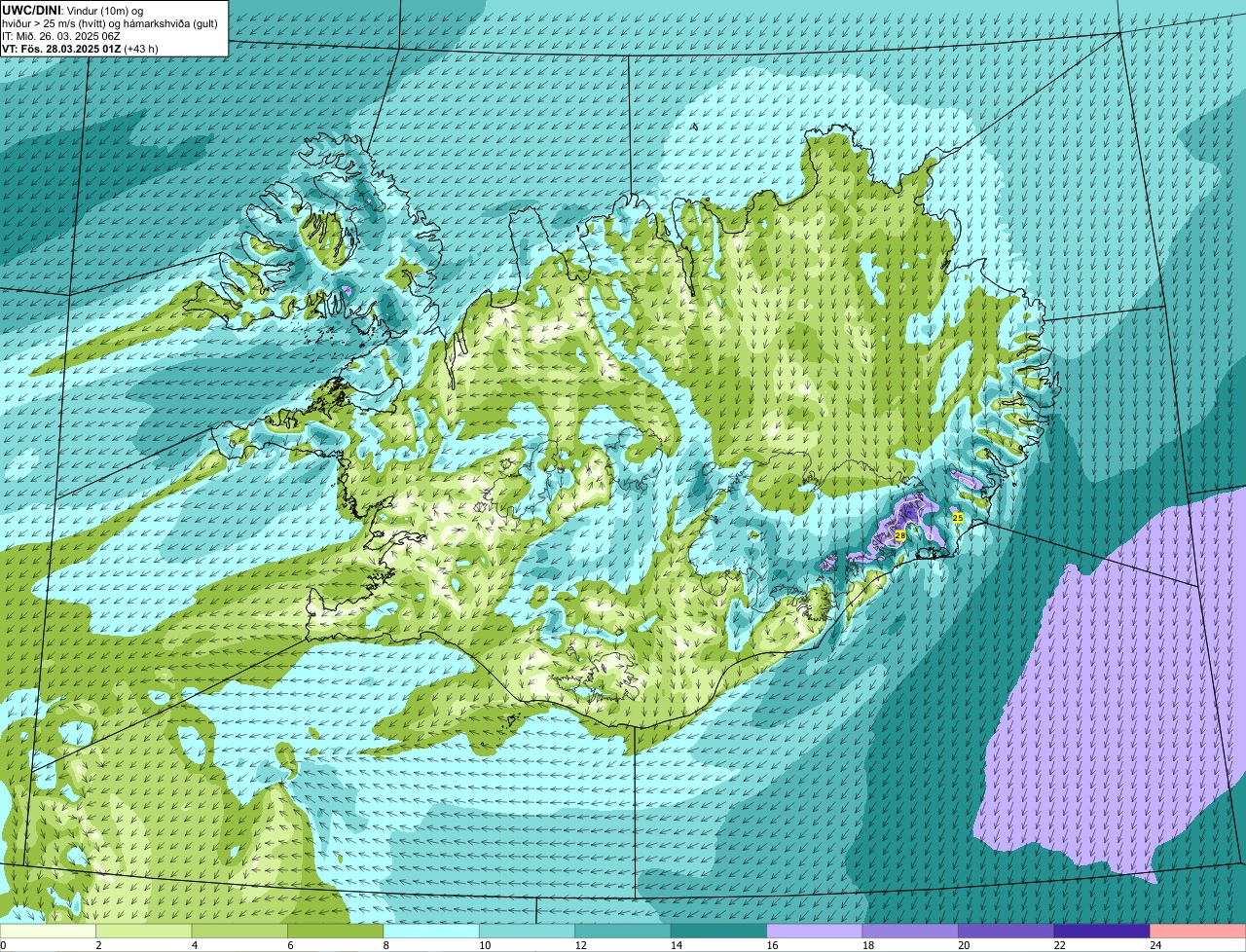
Task: Click the 12–14 m/s teal legend swatch
Action: (x=623, y=931)
